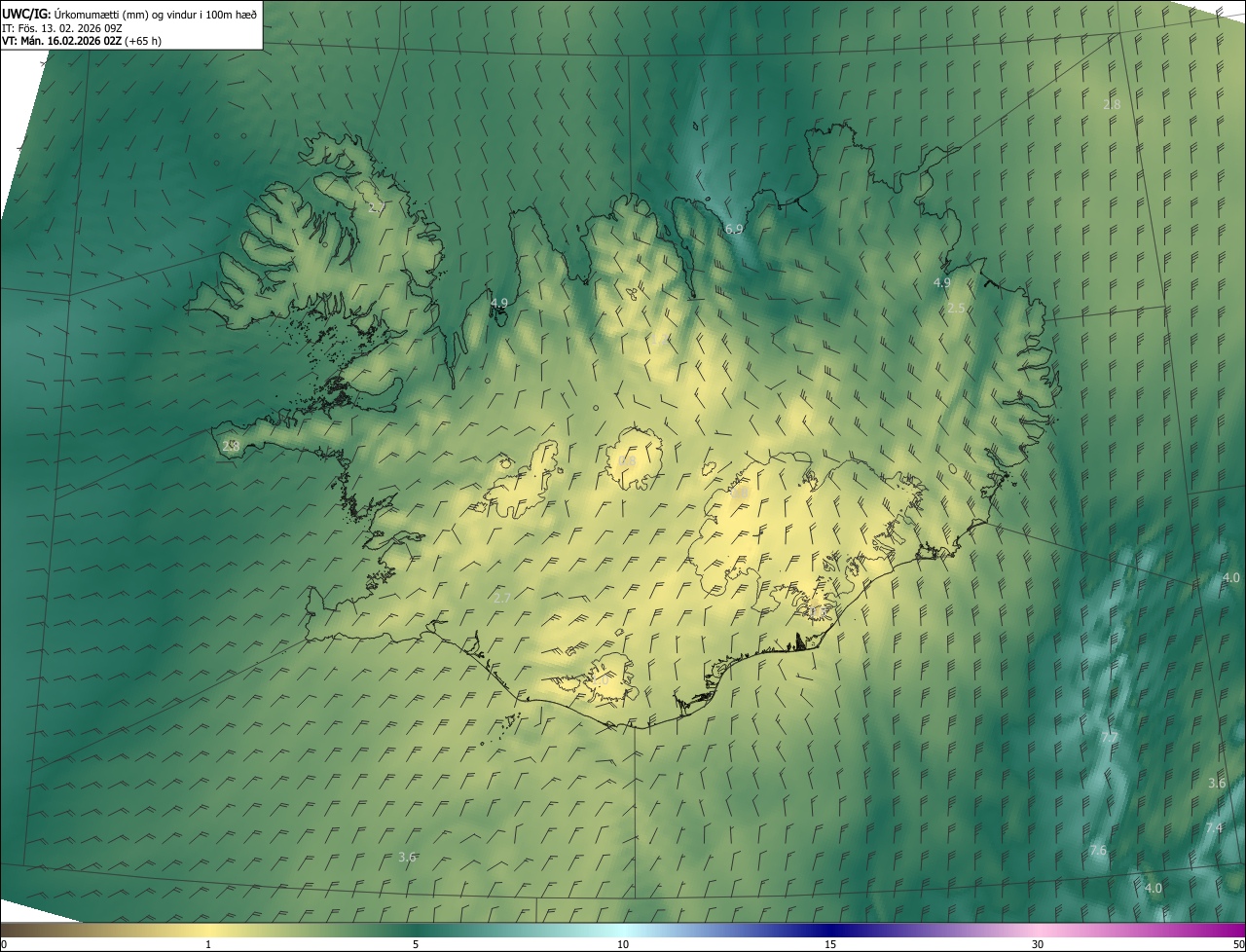Click the 2.7 value in southwest Iceland inland
The width and height of the screenshot is (1246, 952).
tap(502, 598)
